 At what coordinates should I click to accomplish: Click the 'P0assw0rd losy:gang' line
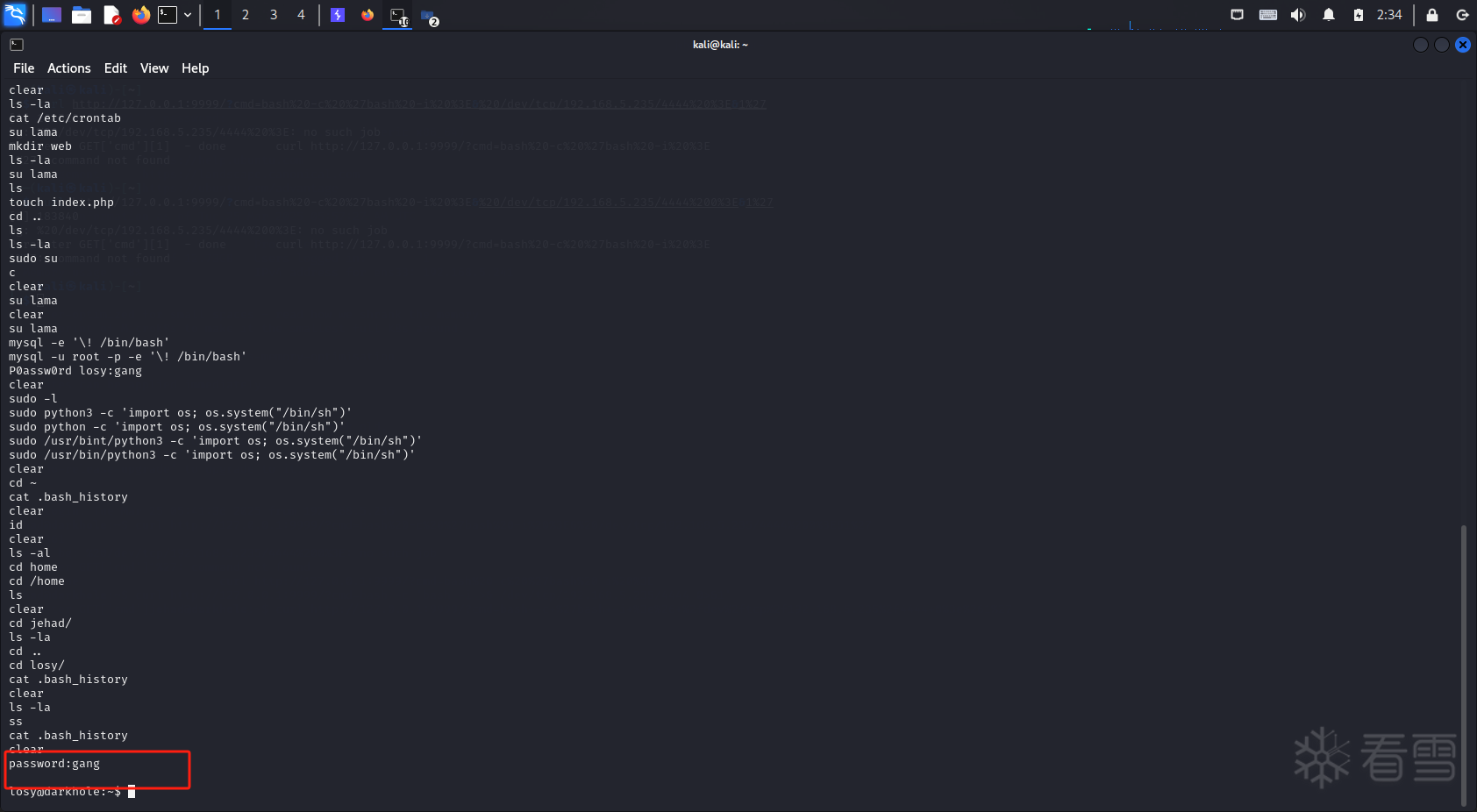point(75,371)
